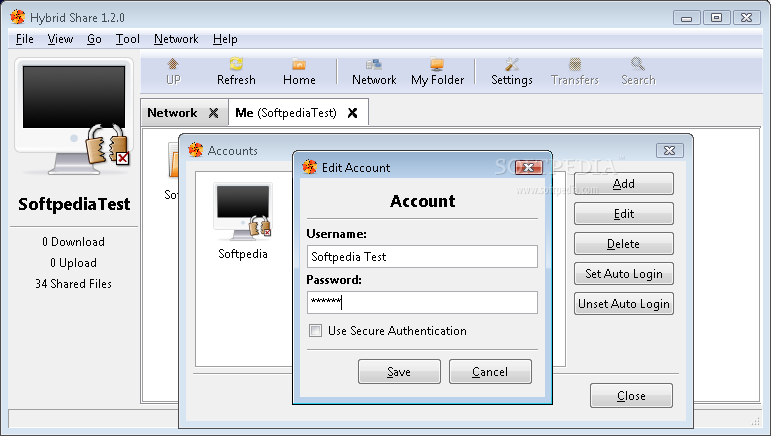Refresh the current folder view
The height and width of the screenshot is (436, 771).
236,72
